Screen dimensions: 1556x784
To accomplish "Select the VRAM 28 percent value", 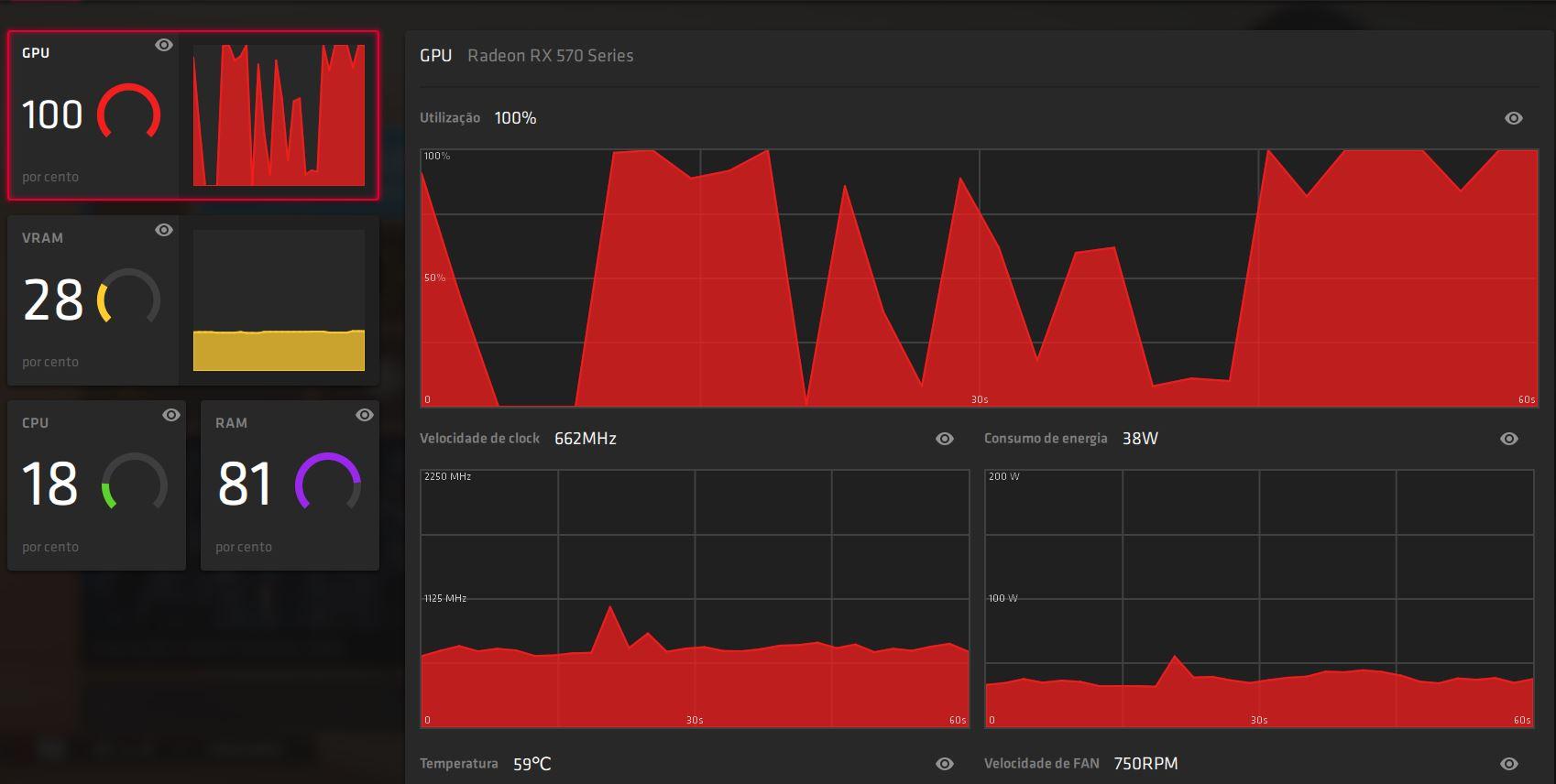I will tap(53, 300).
